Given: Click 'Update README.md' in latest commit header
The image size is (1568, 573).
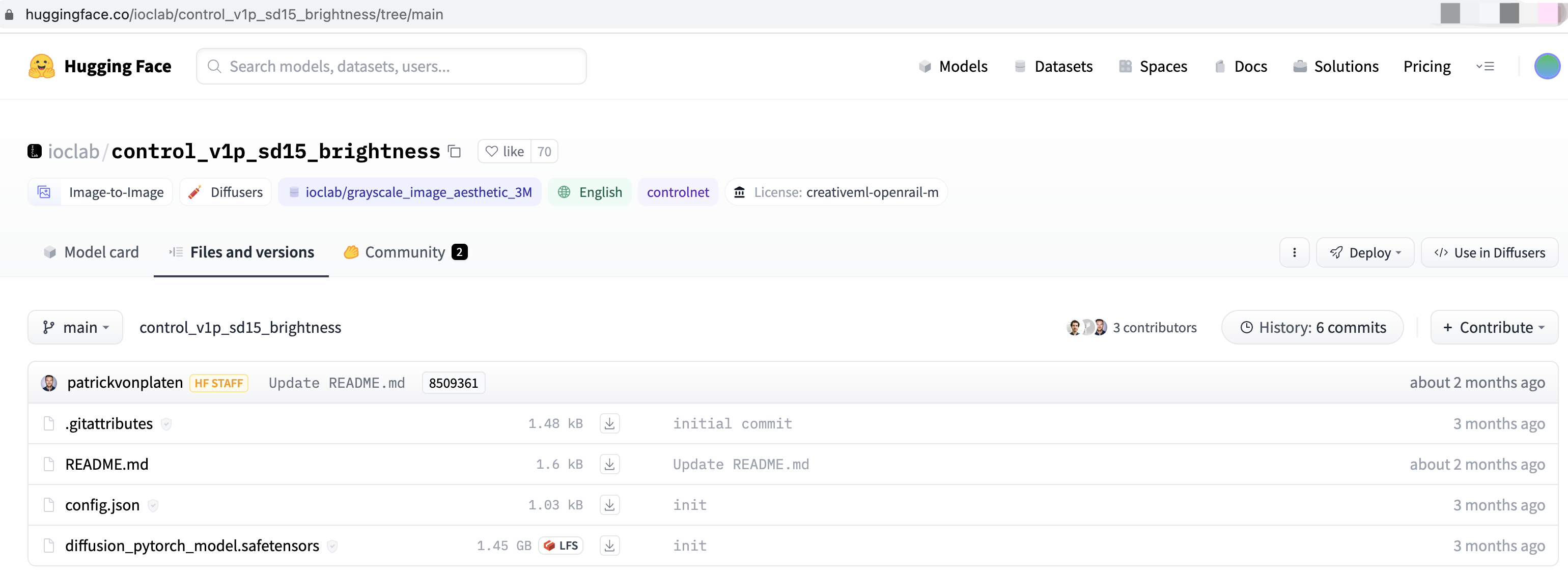Looking at the screenshot, I should (x=337, y=383).
